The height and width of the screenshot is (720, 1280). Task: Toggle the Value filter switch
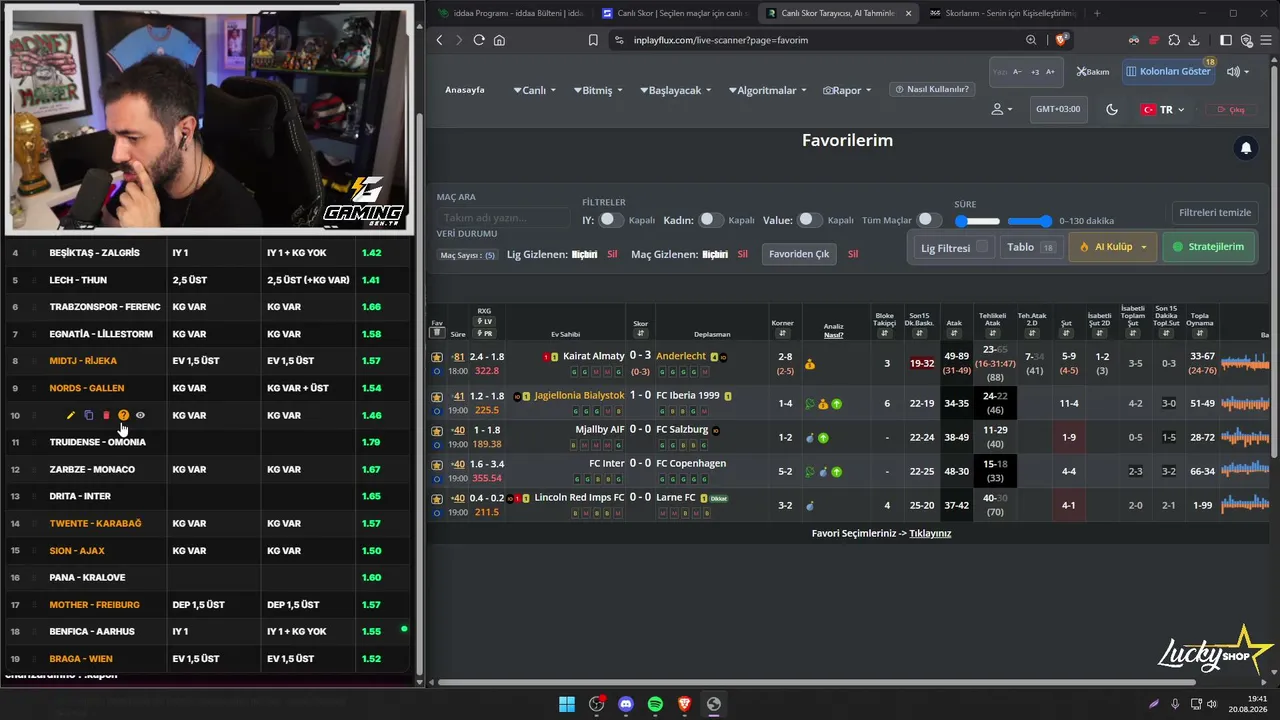(809, 220)
